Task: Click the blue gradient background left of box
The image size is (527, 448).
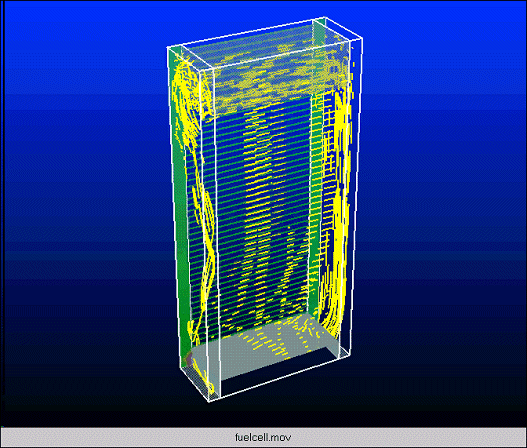Action: [x=84, y=202]
